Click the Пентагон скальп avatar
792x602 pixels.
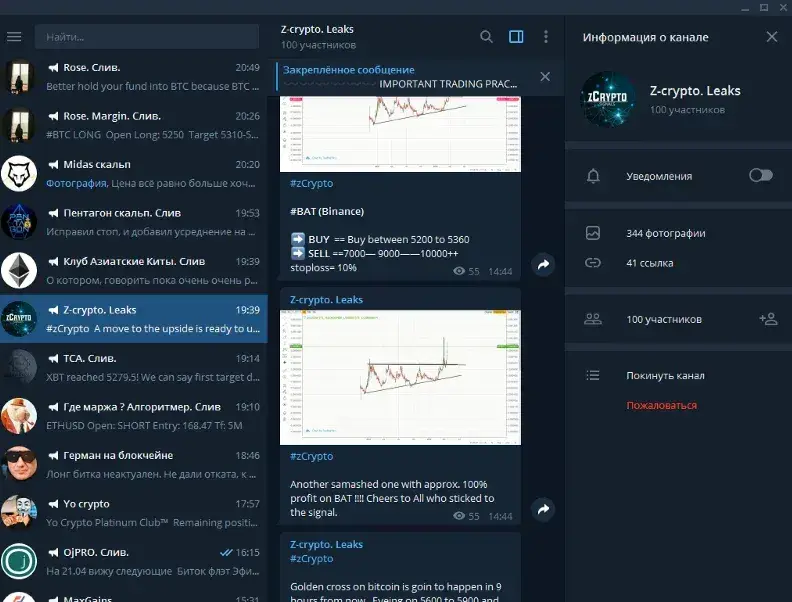tap(19, 222)
